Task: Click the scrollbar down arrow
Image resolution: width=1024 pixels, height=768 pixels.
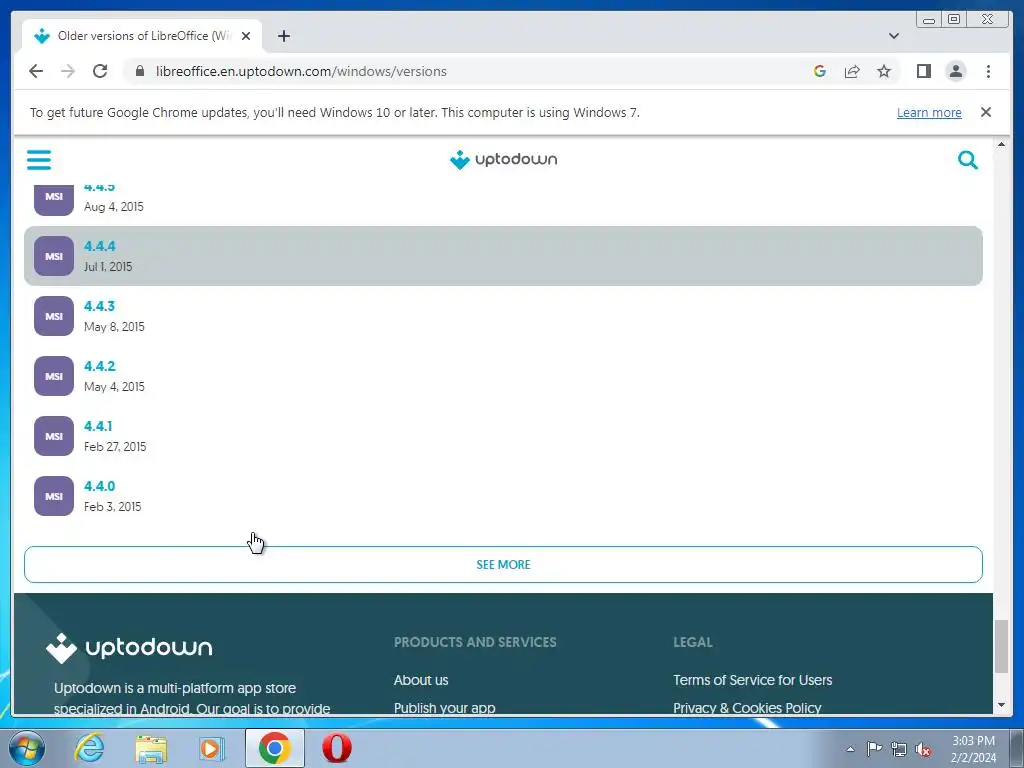Action: 1001,705
